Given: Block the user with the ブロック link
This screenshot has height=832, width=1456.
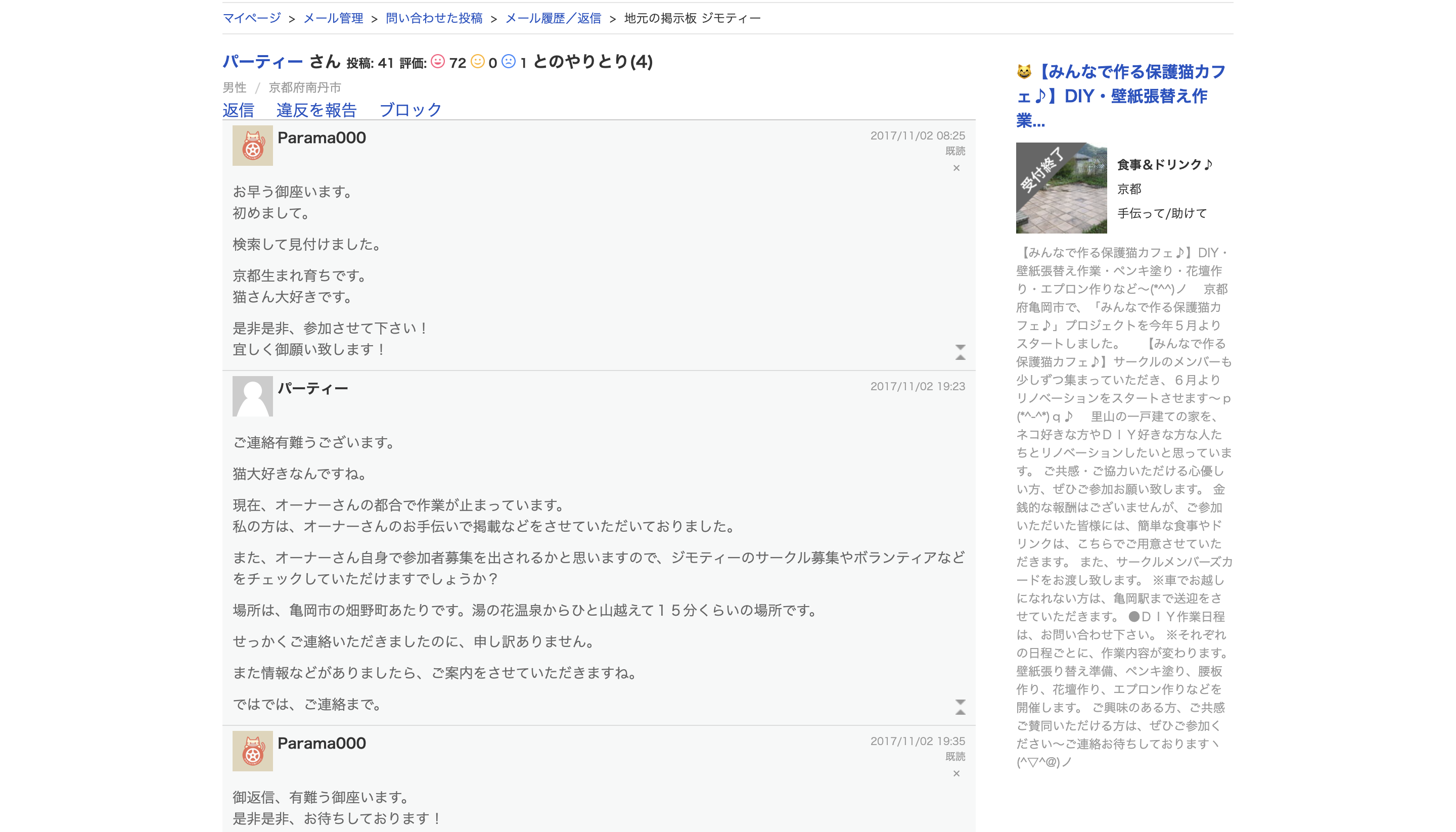Looking at the screenshot, I should pos(411,110).
